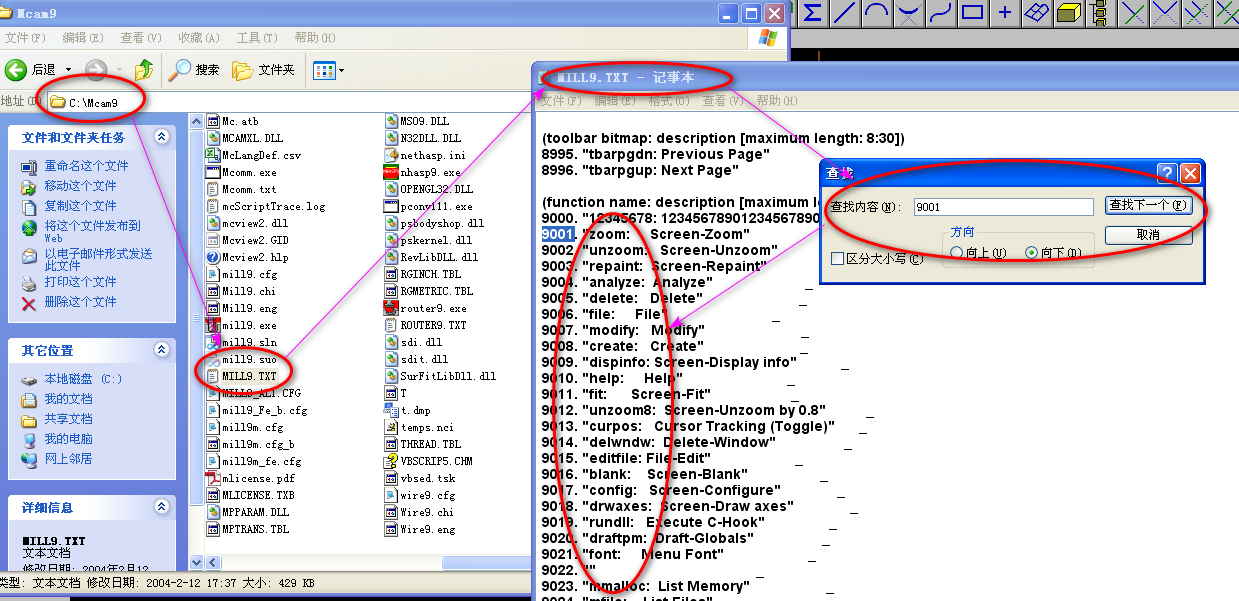The image size is (1239, 601).
Task: Click Find Next (查找下一个) button
Action: pos(1148,205)
